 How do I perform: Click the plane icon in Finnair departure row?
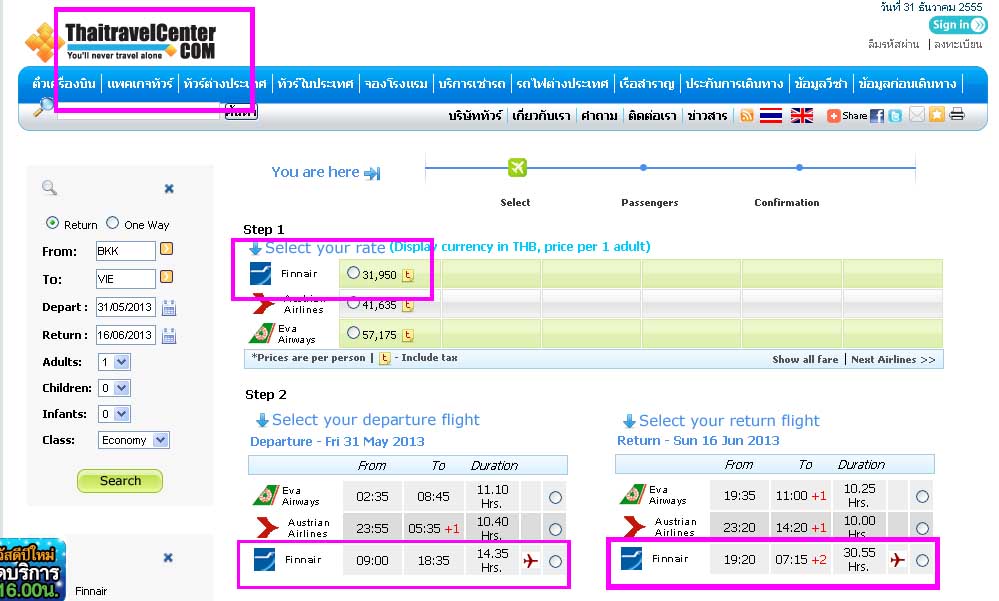tap(530, 561)
